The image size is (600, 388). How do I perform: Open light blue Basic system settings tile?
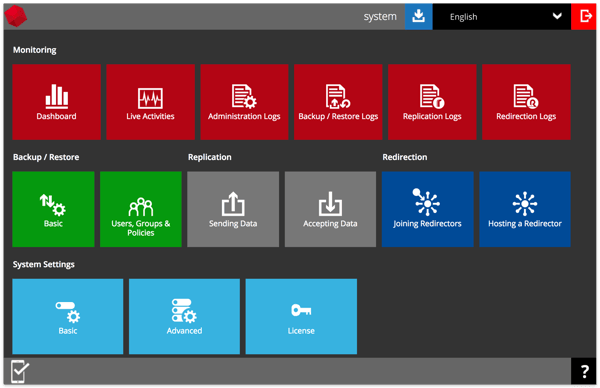[x=68, y=316]
